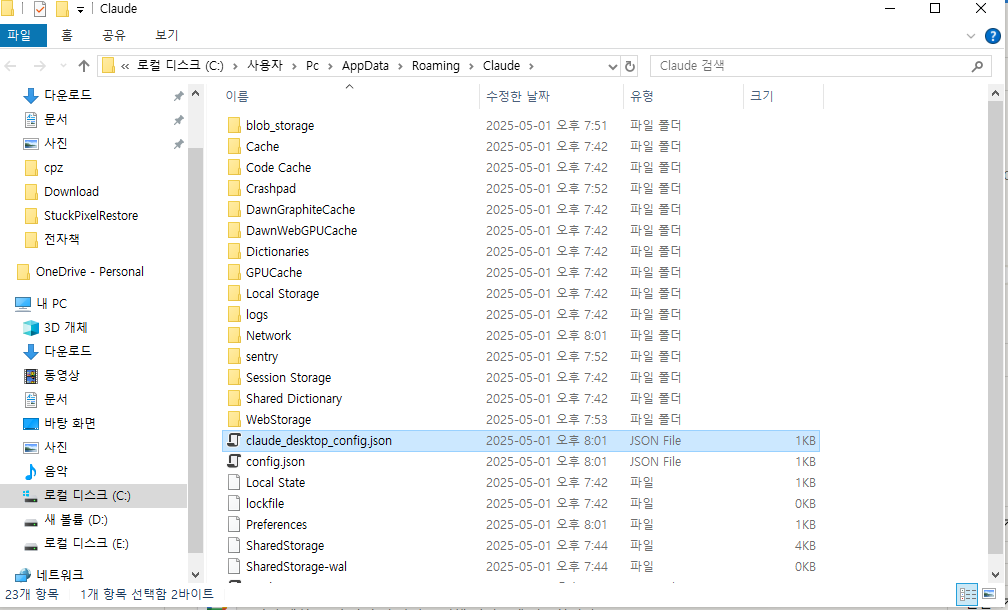The height and width of the screenshot is (610, 1008).
Task: Switch to large icons view layout
Action: point(991,593)
